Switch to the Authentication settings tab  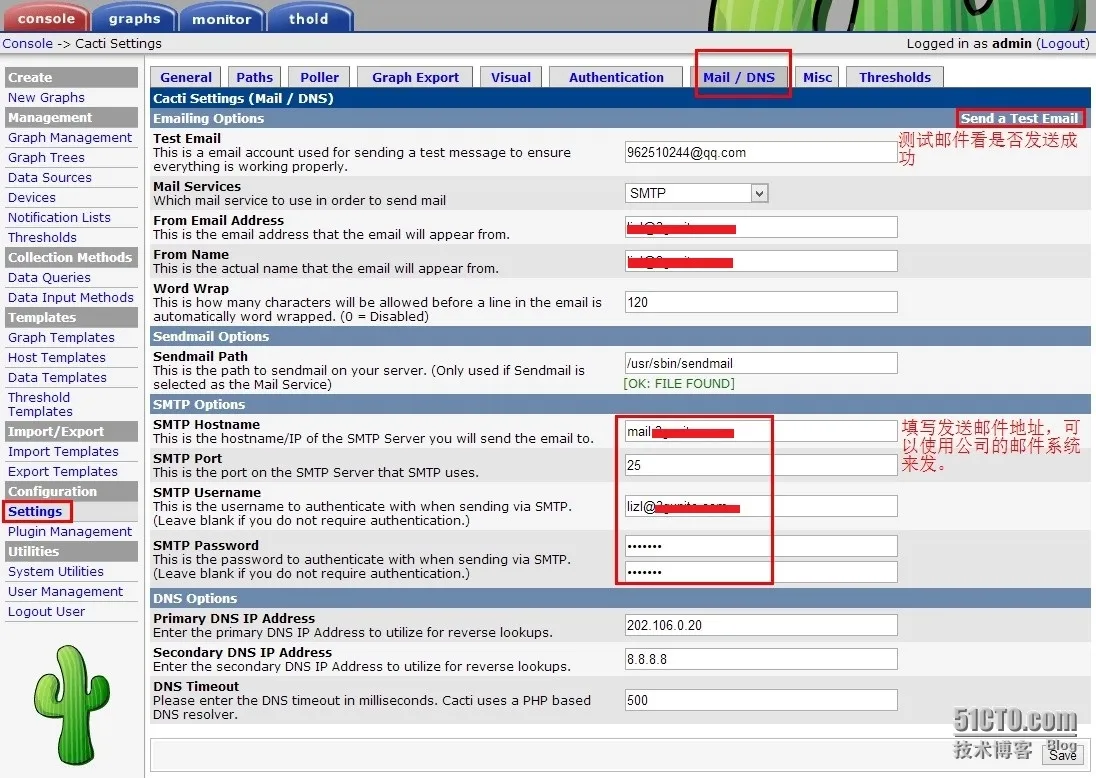coord(616,77)
